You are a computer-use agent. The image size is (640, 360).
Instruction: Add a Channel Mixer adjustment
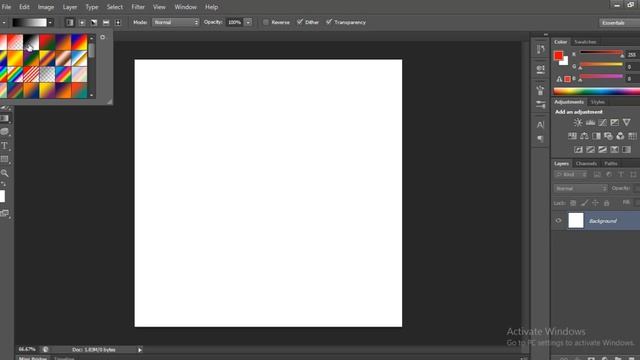click(x=620, y=136)
